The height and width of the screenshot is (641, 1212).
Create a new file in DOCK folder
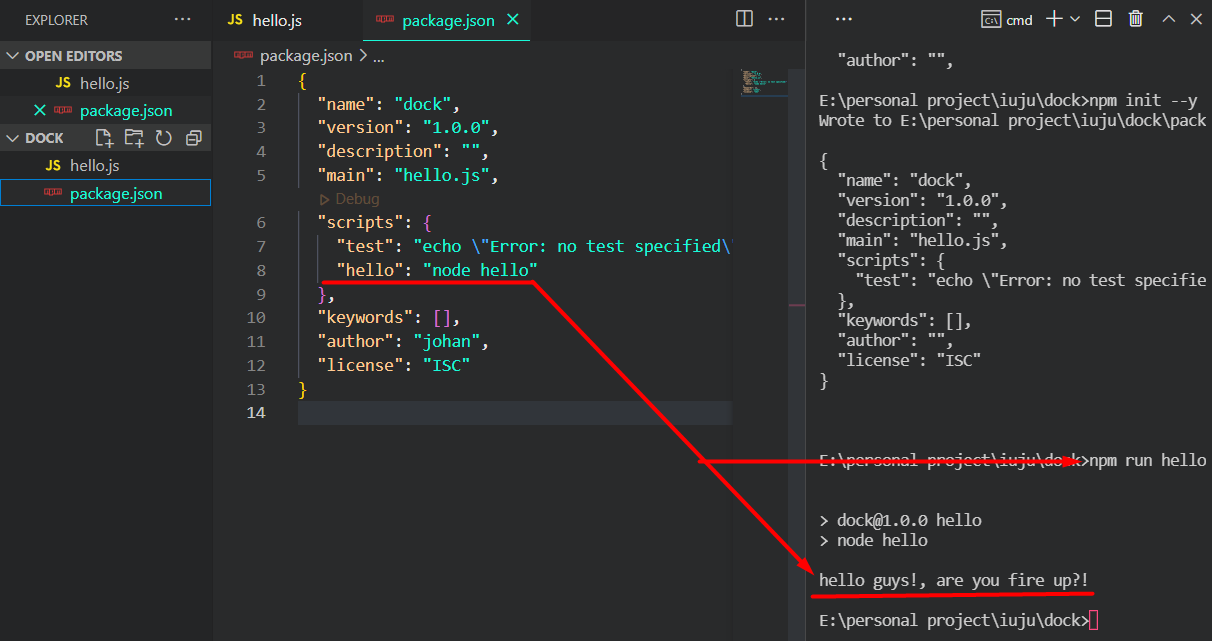pyautogui.click(x=103, y=137)
